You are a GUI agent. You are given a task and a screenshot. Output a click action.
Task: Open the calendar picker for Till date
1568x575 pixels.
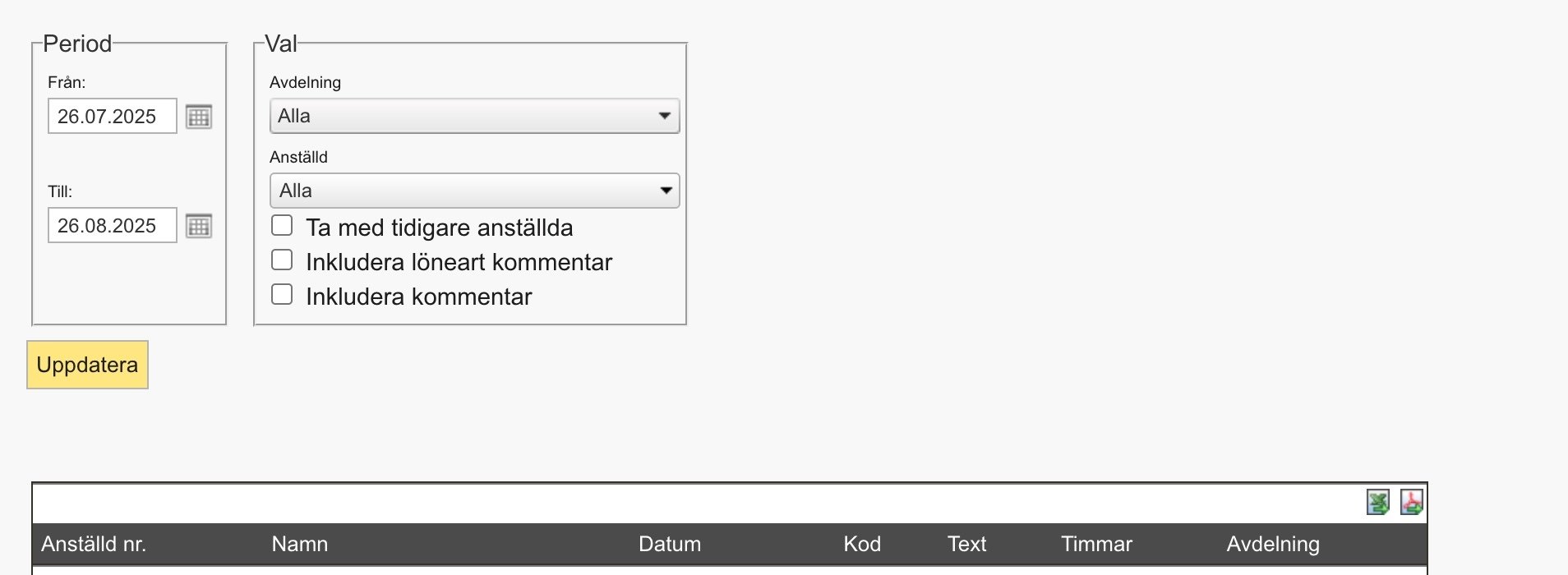point(198,226)
